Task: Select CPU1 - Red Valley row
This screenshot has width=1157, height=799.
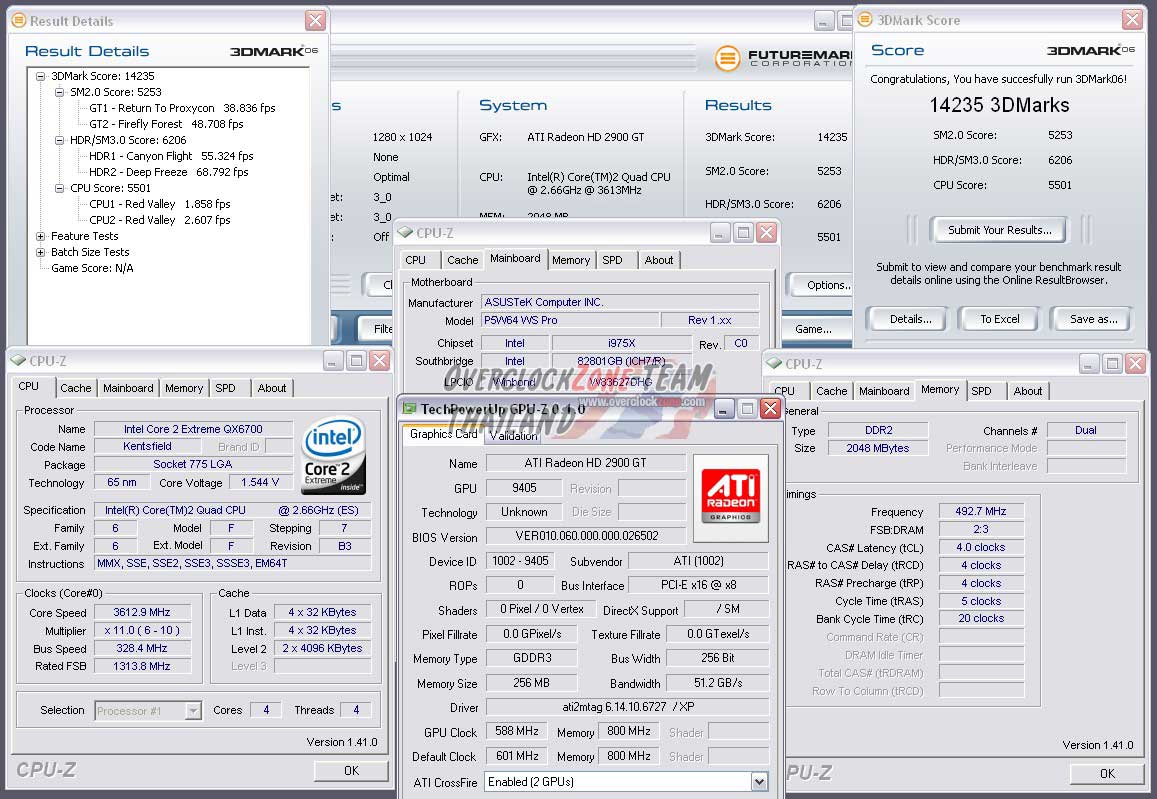Action: (159, 204)
